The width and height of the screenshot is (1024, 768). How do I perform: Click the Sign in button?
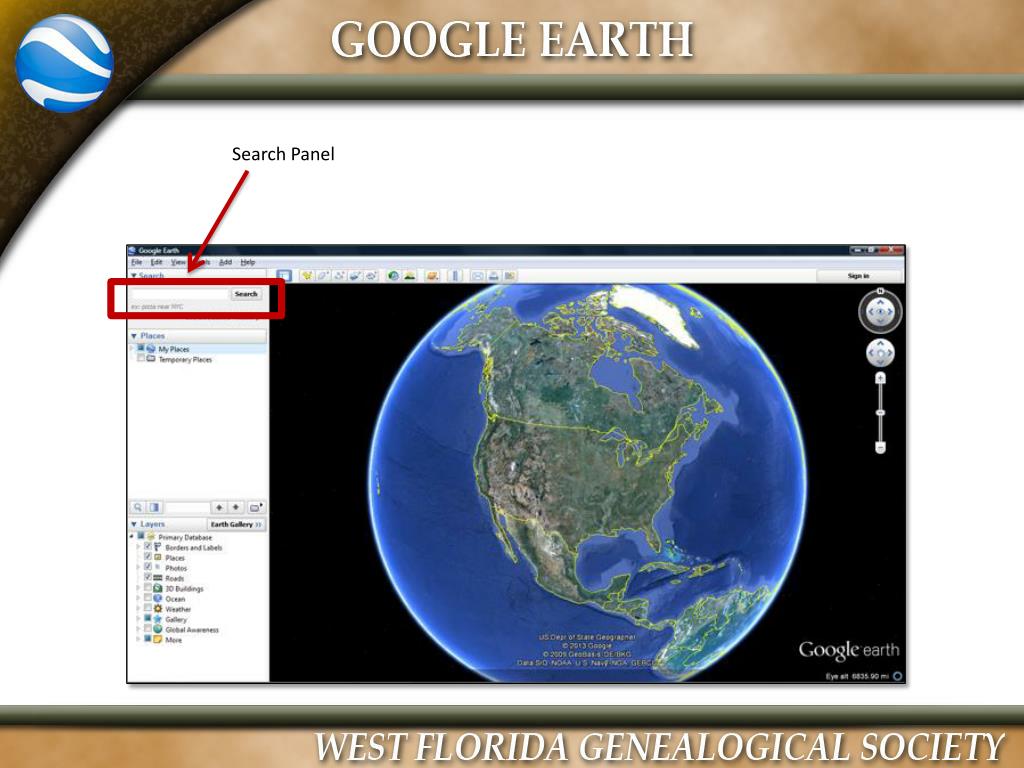tap(859, 276)
